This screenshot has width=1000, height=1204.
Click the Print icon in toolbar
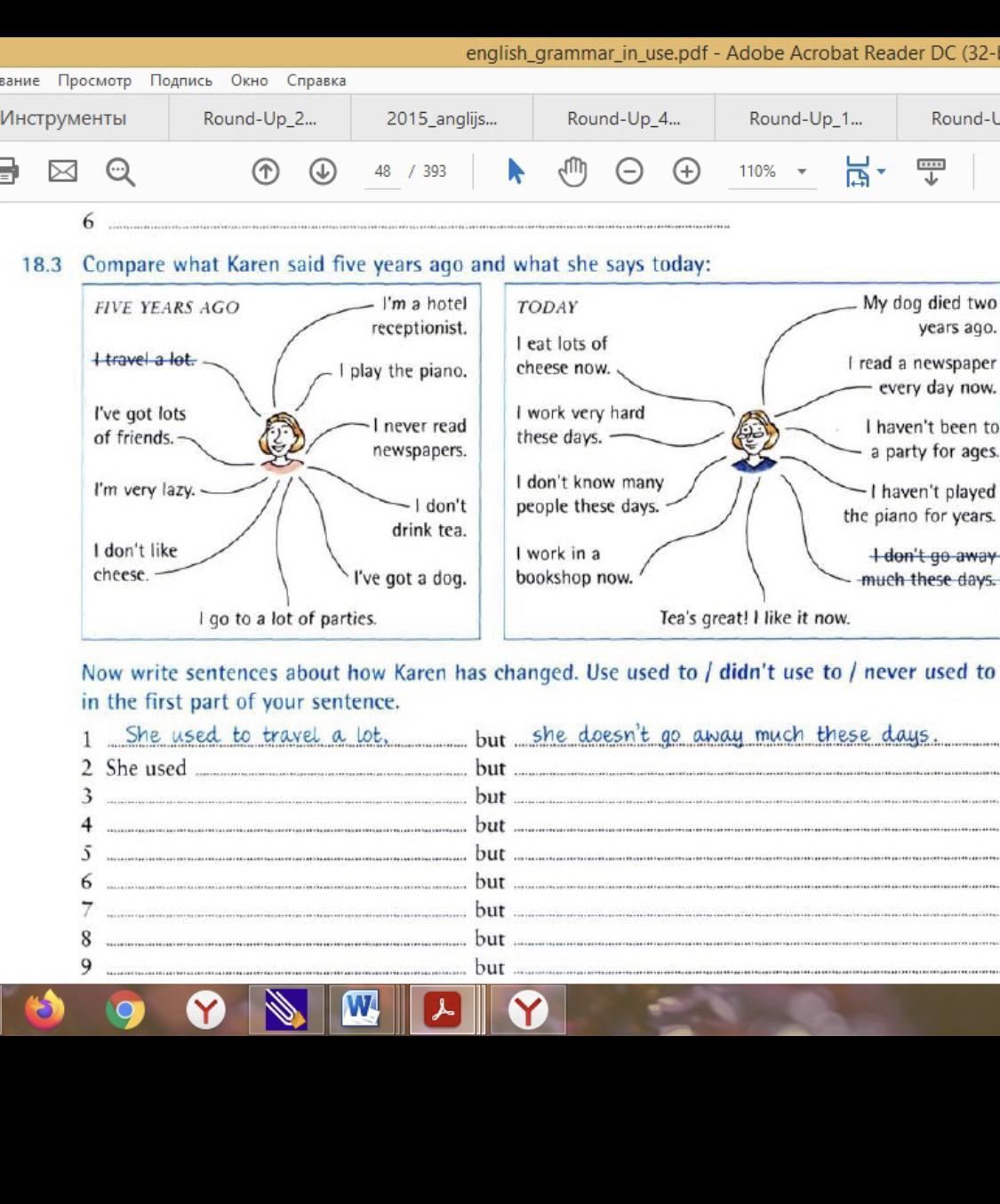(x=7, y=171)
